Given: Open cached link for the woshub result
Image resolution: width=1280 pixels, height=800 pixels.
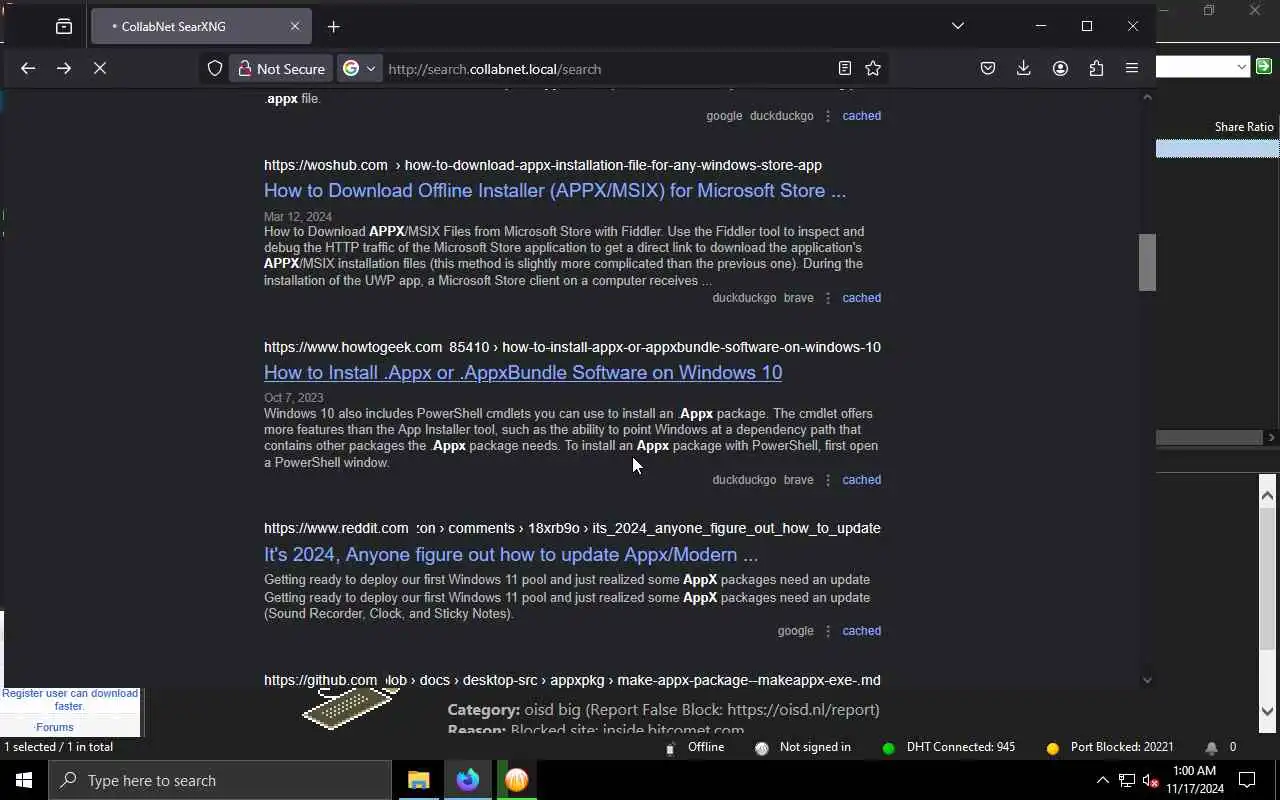Looking at the screenshot, I should [861, 298].
